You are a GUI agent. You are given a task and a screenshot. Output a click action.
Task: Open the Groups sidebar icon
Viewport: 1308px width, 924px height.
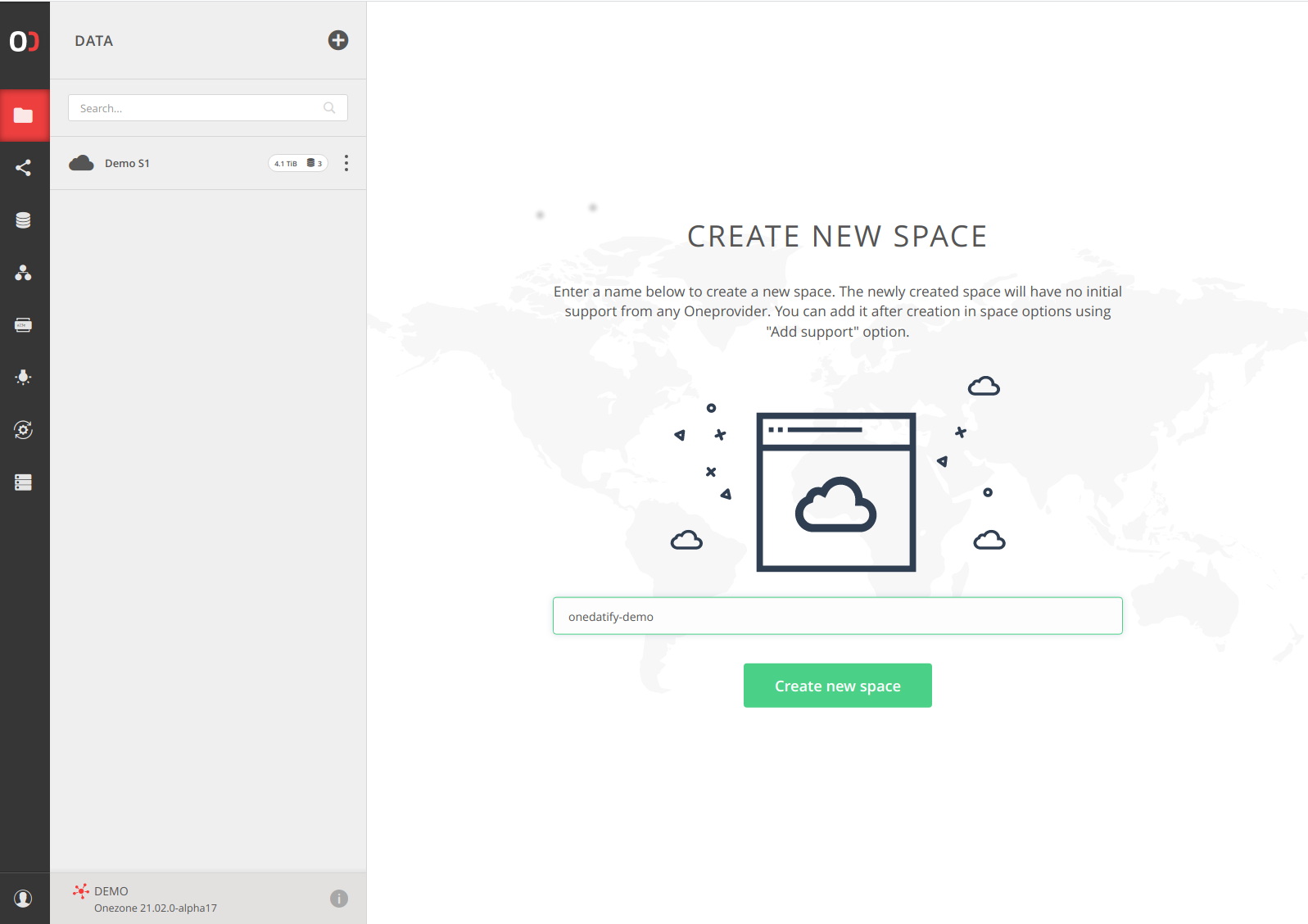(x=24, y=273)
